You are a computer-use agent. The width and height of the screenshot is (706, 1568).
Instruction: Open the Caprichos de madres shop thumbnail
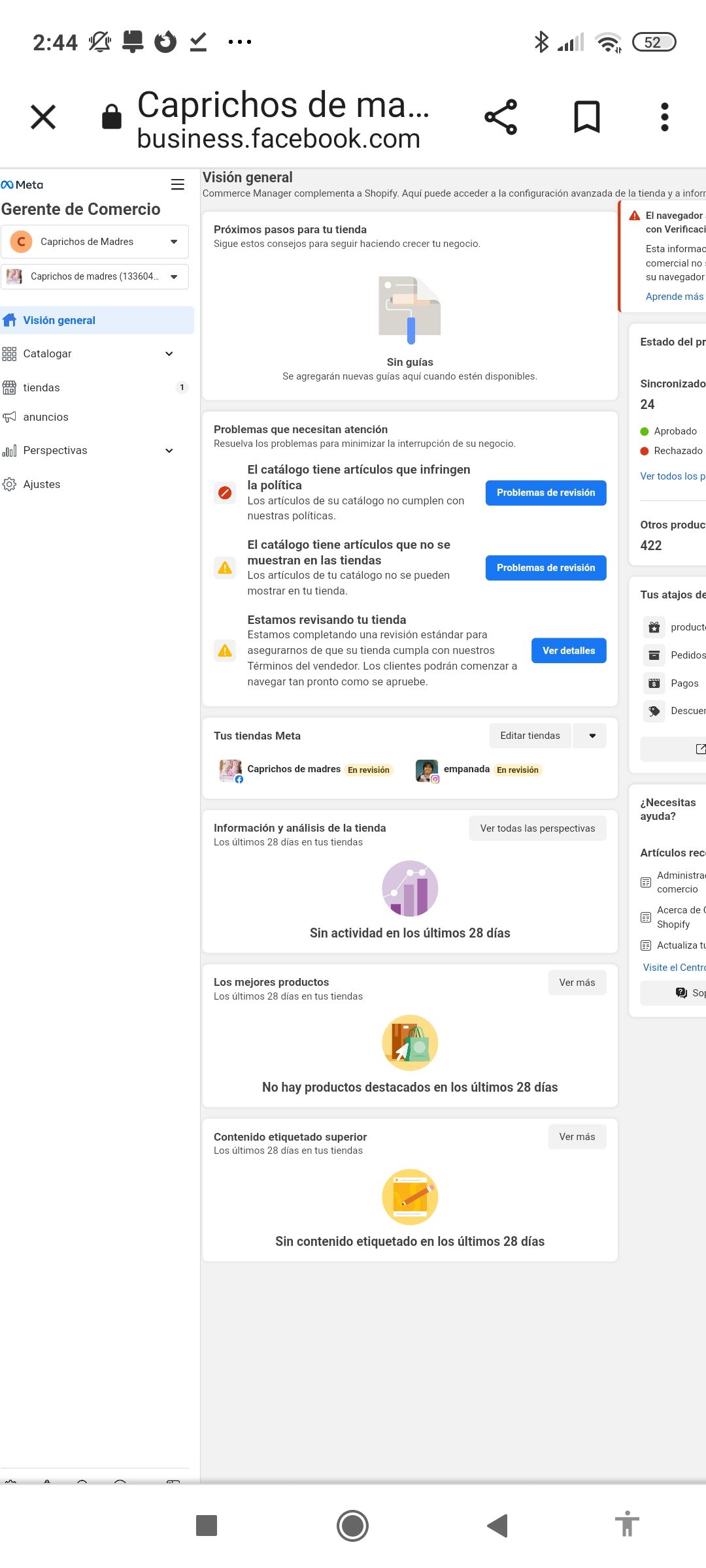230,770
